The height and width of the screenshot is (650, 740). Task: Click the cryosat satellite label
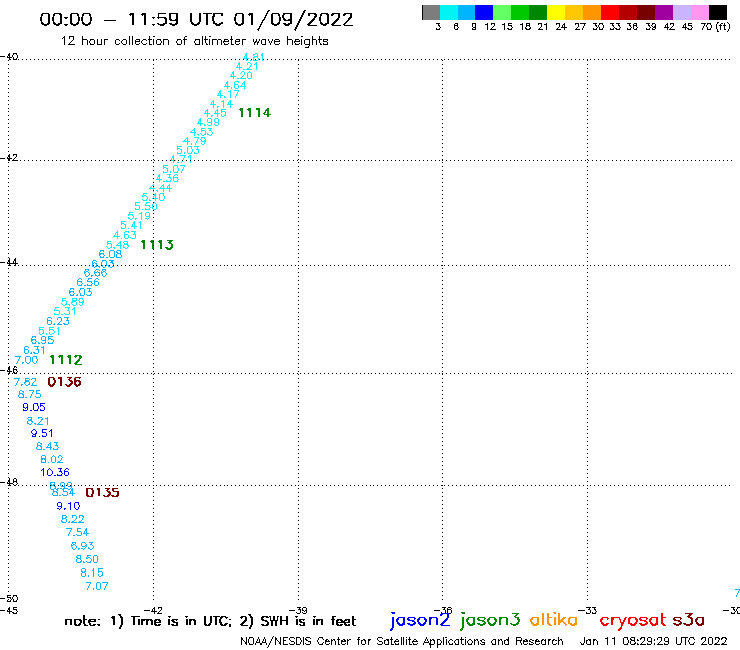(x=633, y=621)
